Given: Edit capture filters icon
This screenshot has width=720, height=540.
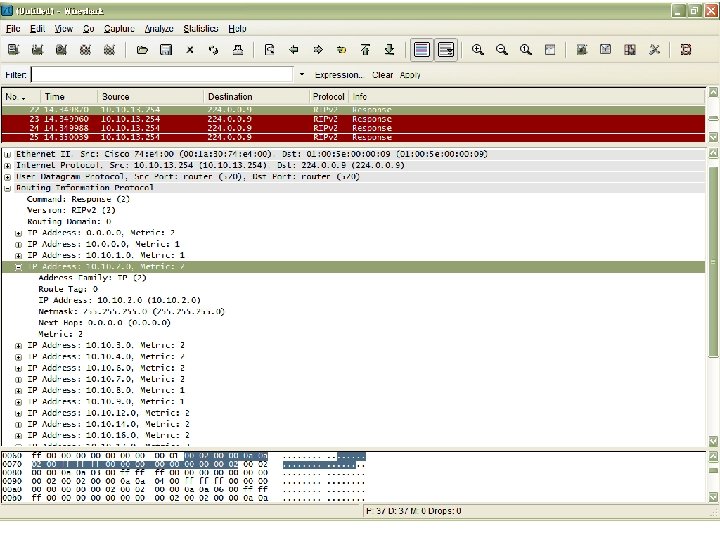Looking at the screenshot, I should click(x=582, y=50).
